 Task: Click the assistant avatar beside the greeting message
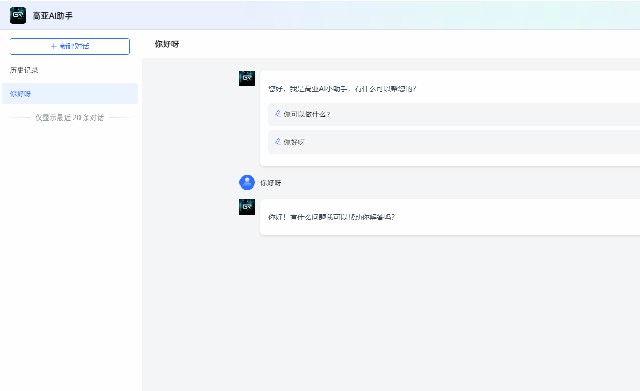coord(247,78)
